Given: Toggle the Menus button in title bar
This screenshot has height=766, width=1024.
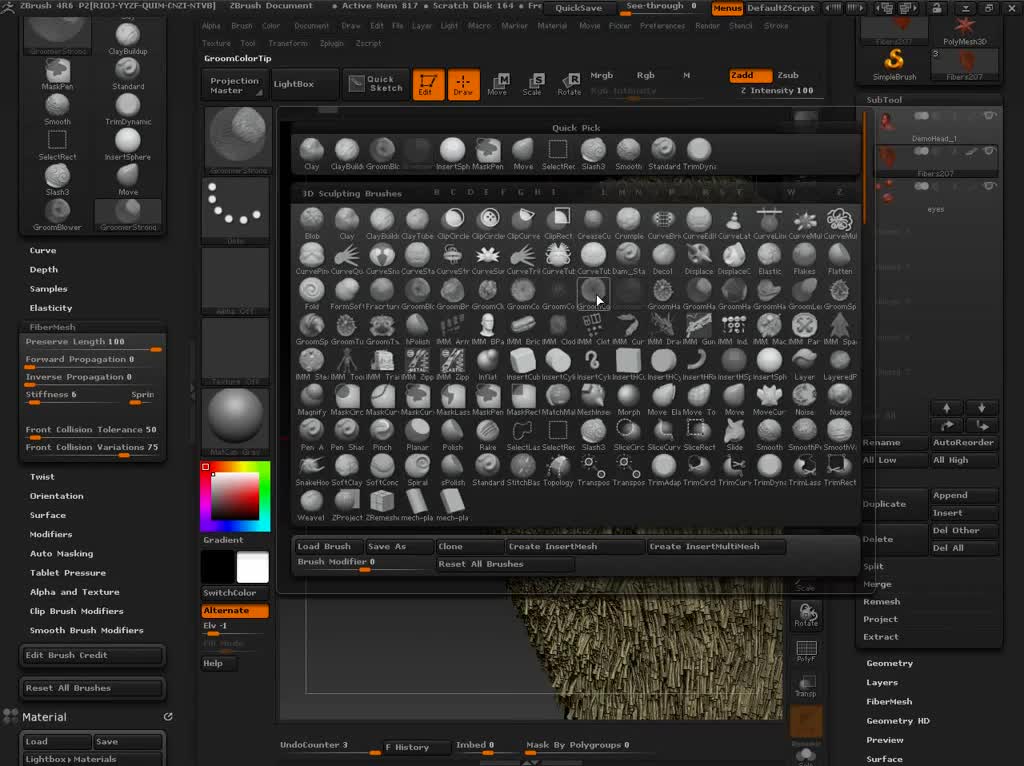Looking at the screenshot, I should coord(727,8).
